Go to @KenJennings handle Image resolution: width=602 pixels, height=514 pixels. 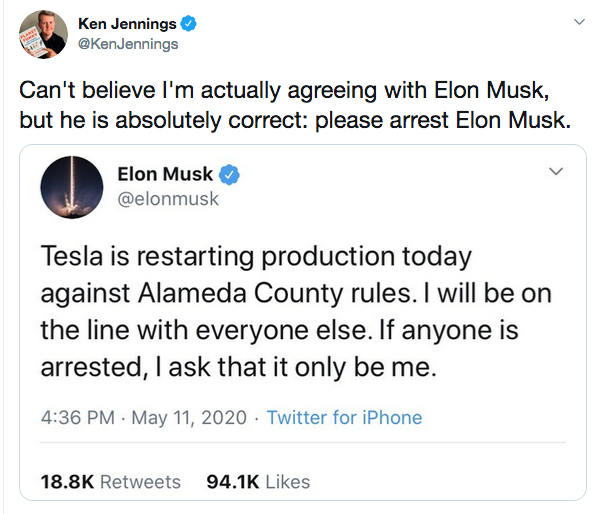[x=128, y=44]
